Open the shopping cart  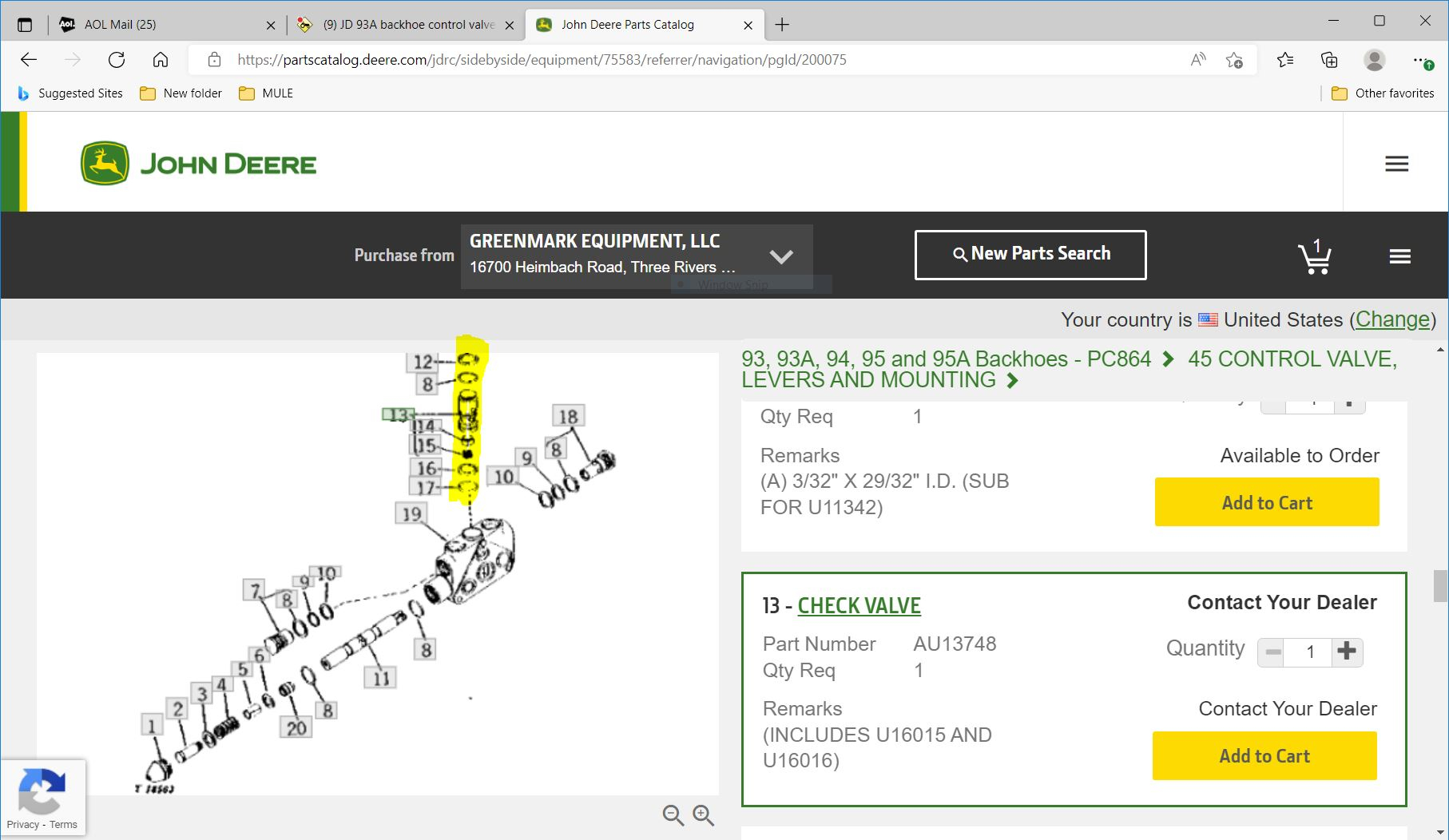pos(1315,256)
